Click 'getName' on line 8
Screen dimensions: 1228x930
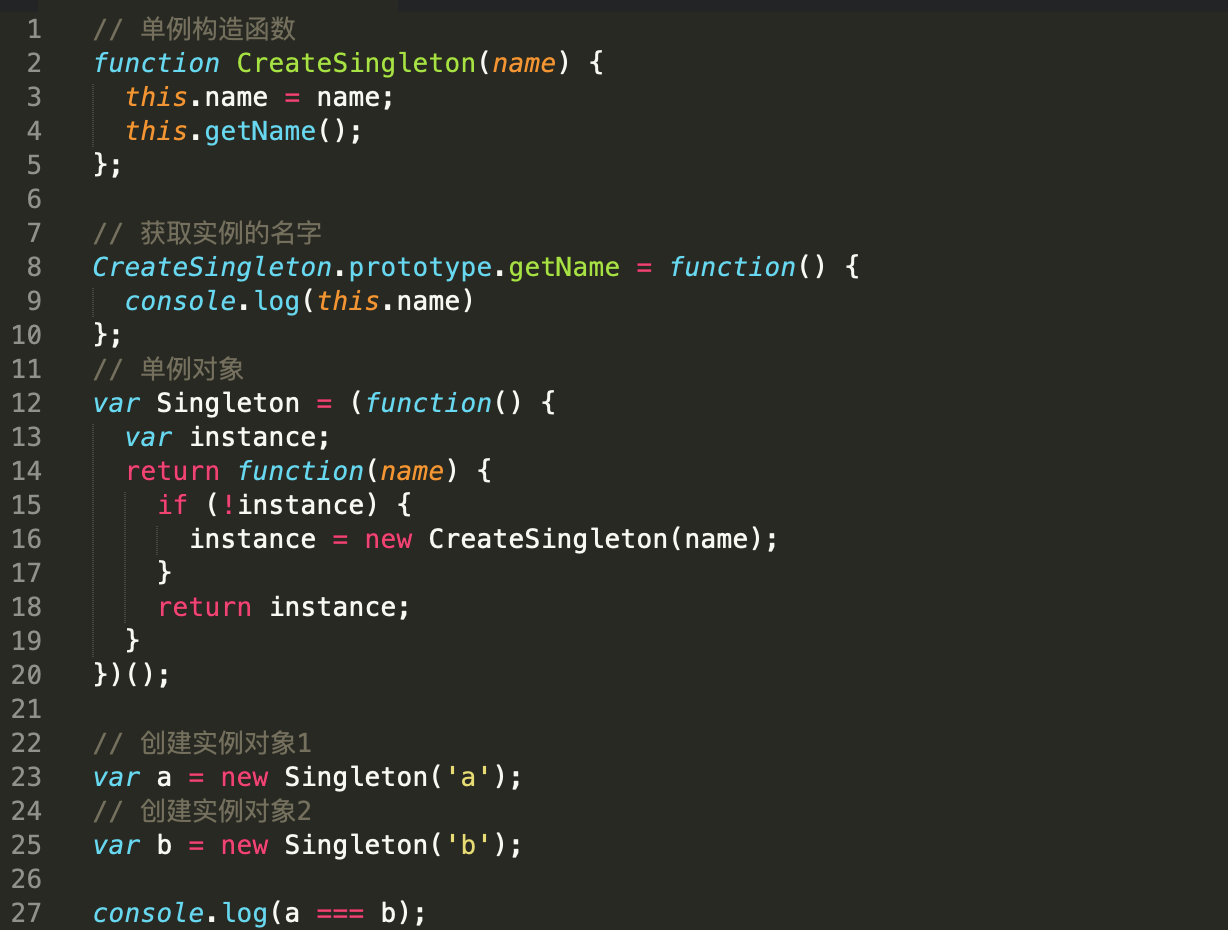coord(564,266)
